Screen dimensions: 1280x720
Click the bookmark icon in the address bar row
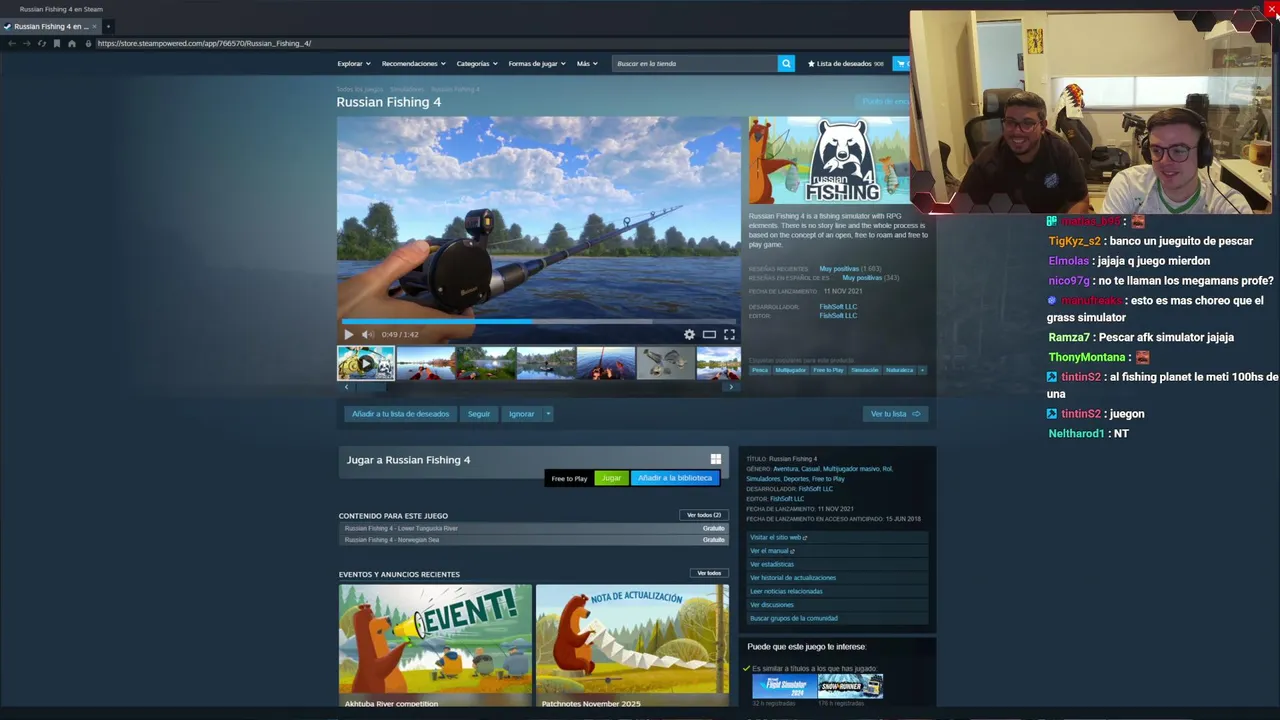point(56,43)
